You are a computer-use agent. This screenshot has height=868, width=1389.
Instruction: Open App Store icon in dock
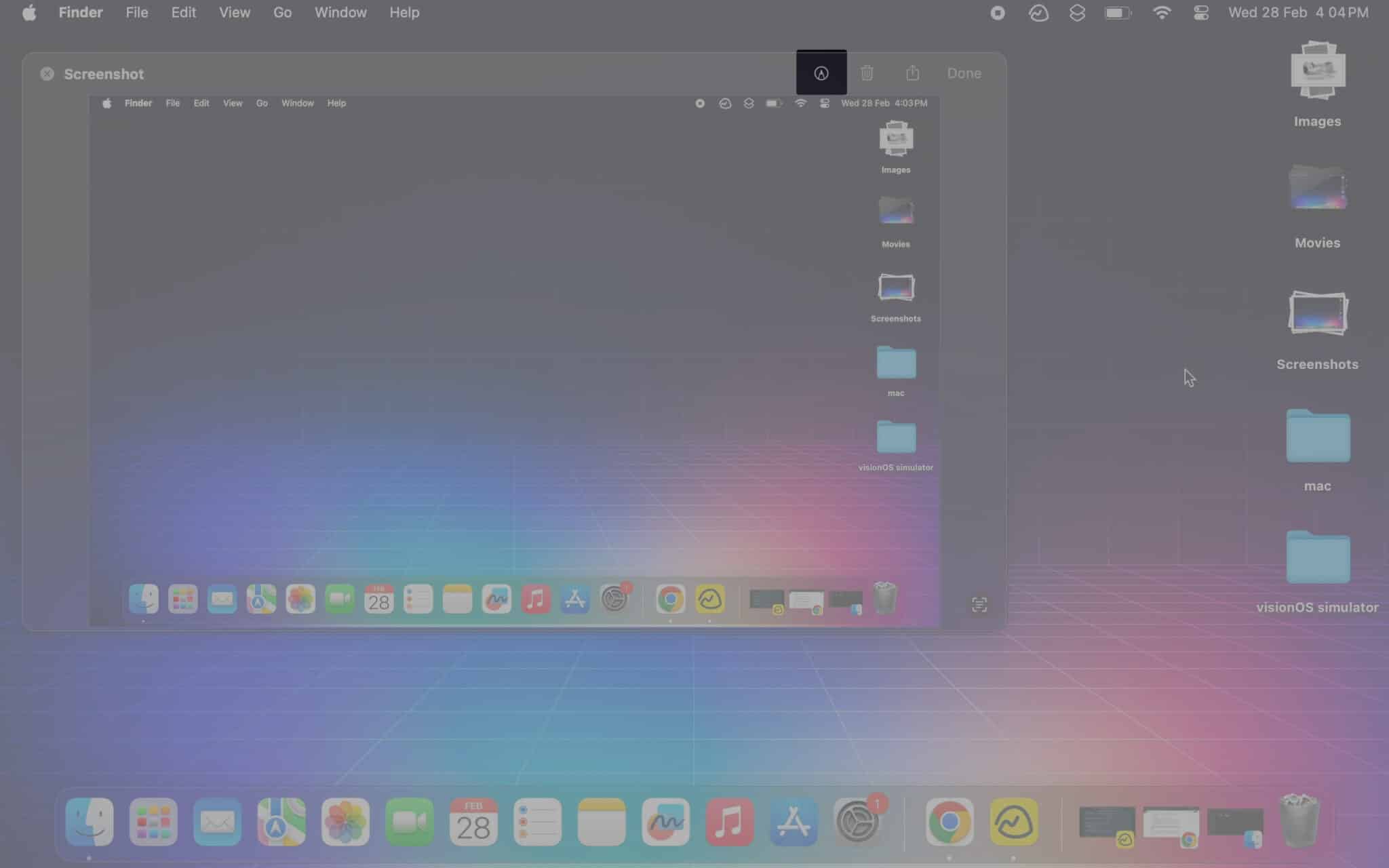(794, 822)
